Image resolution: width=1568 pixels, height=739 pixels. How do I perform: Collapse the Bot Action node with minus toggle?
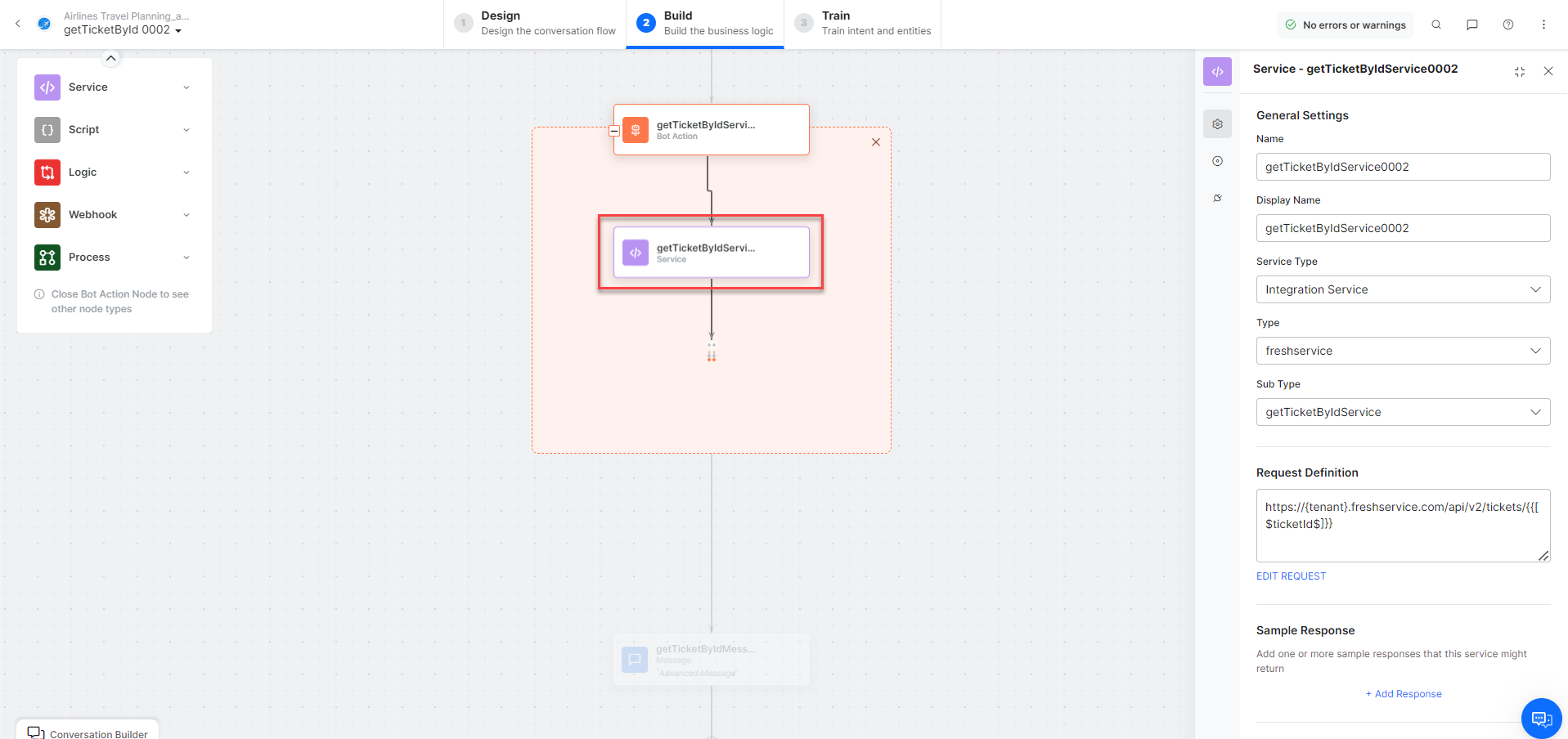614,130
